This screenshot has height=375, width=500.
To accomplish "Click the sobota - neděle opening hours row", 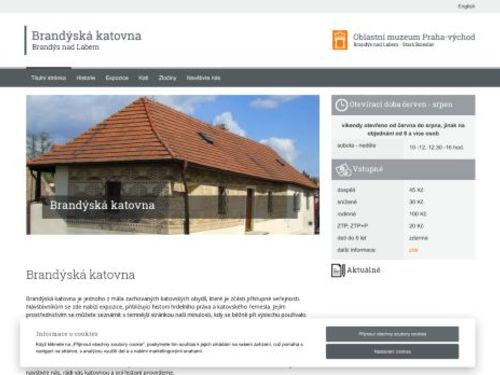I will pyautogui.click(x=403, y=147).
